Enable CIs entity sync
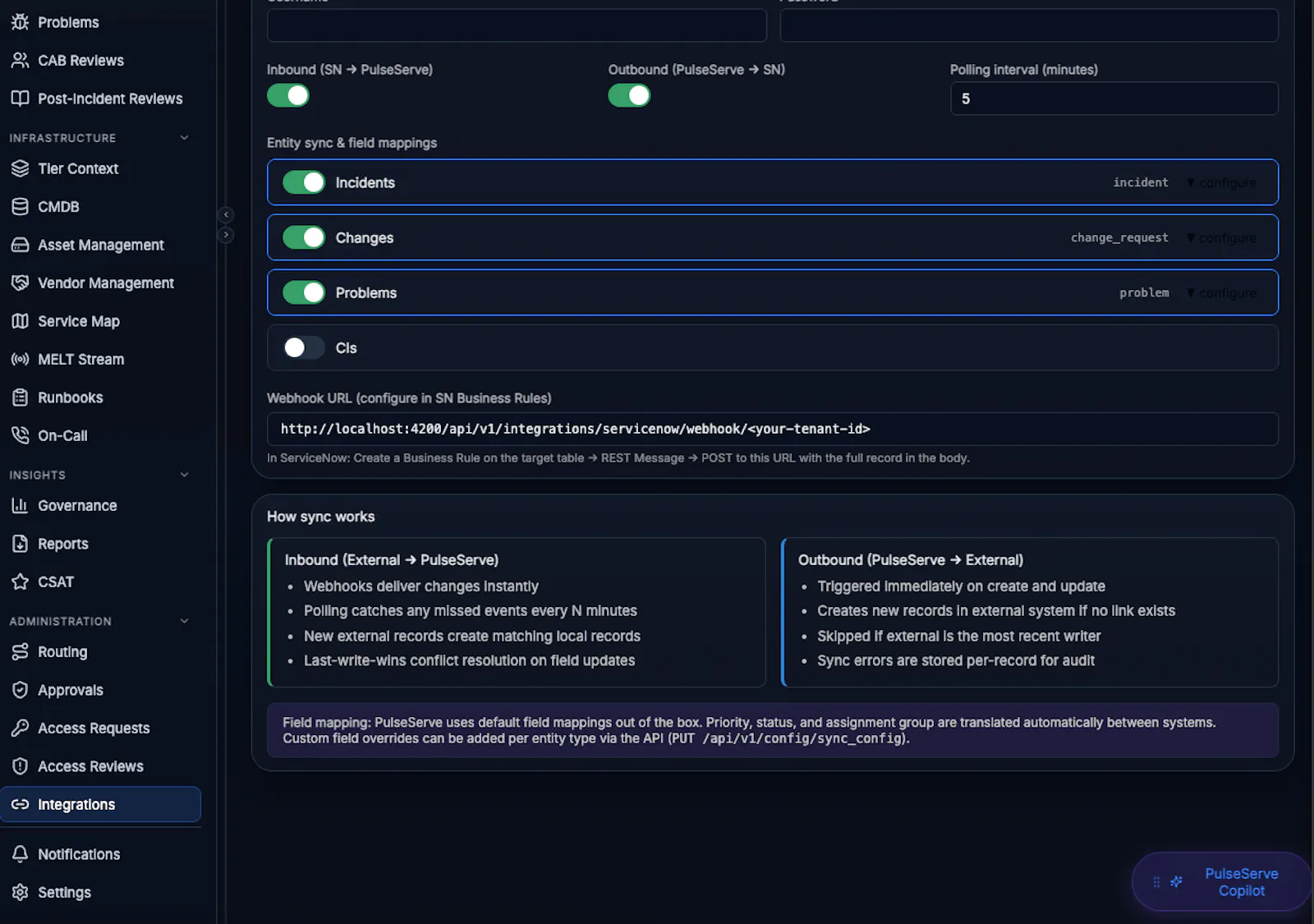The width and height of the screenshot is (1314, 924). tap(304, 347)
